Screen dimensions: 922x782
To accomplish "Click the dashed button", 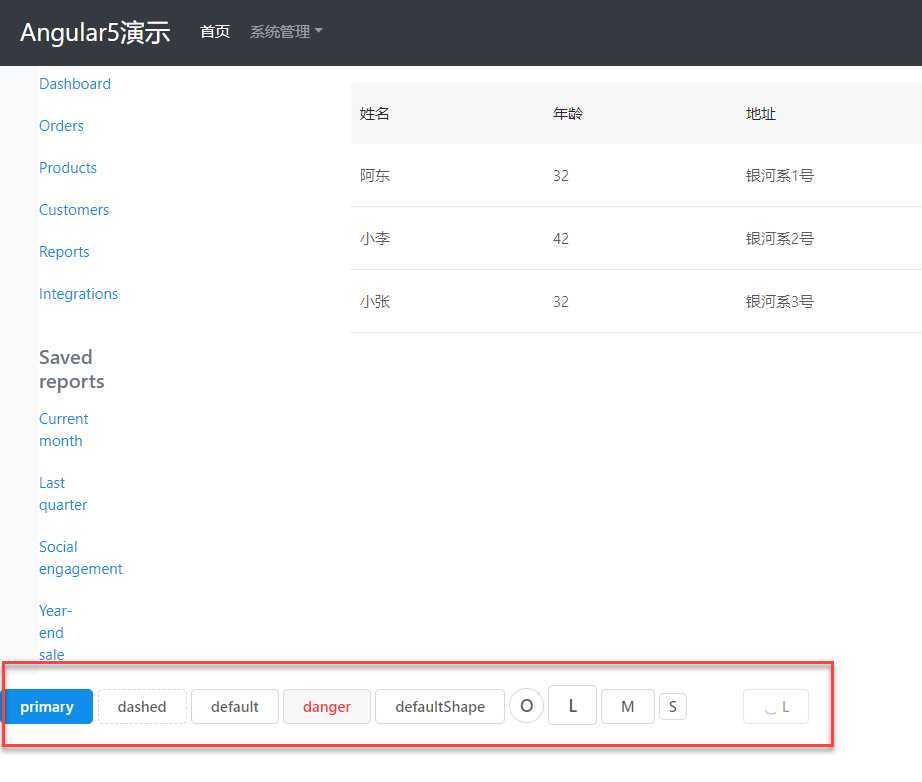I will (x=142, y=707).
